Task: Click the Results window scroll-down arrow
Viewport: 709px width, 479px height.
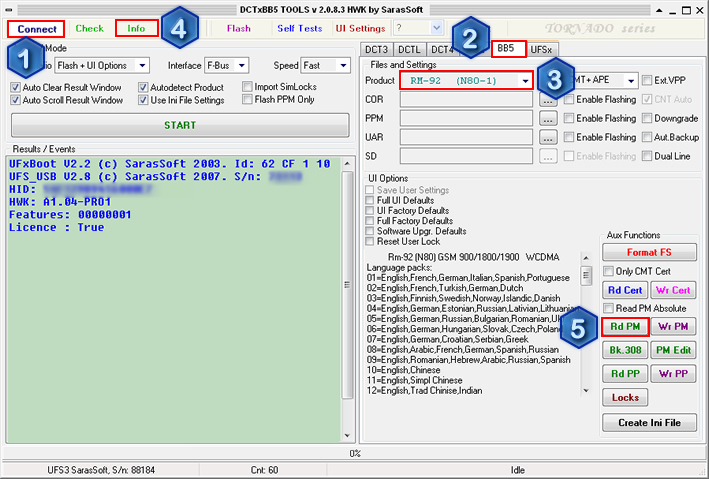Action: click(x=347, y=436)
